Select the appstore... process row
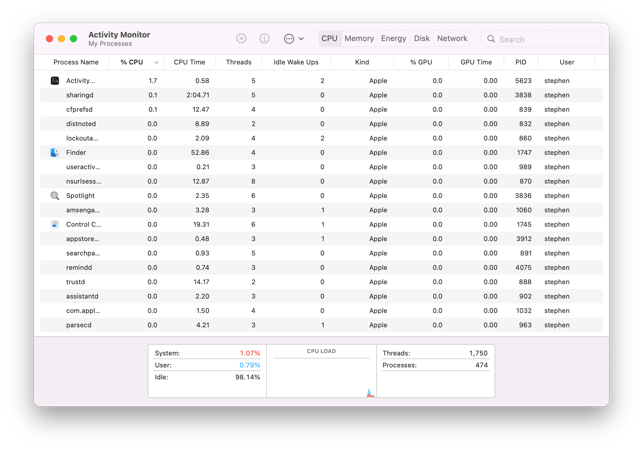This screenshot has width=643, height=451. [322, 239]
